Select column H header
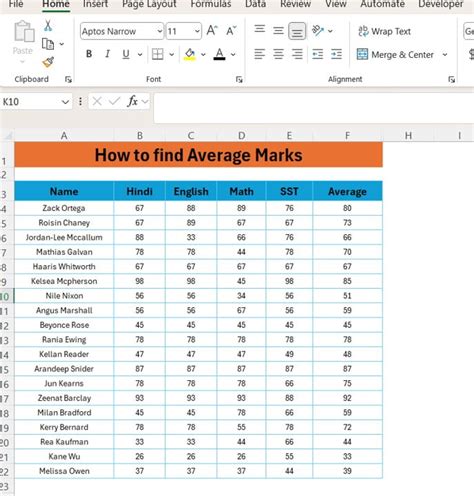The width and height of the screenshot is (474, 496). (x=408, y=135)
